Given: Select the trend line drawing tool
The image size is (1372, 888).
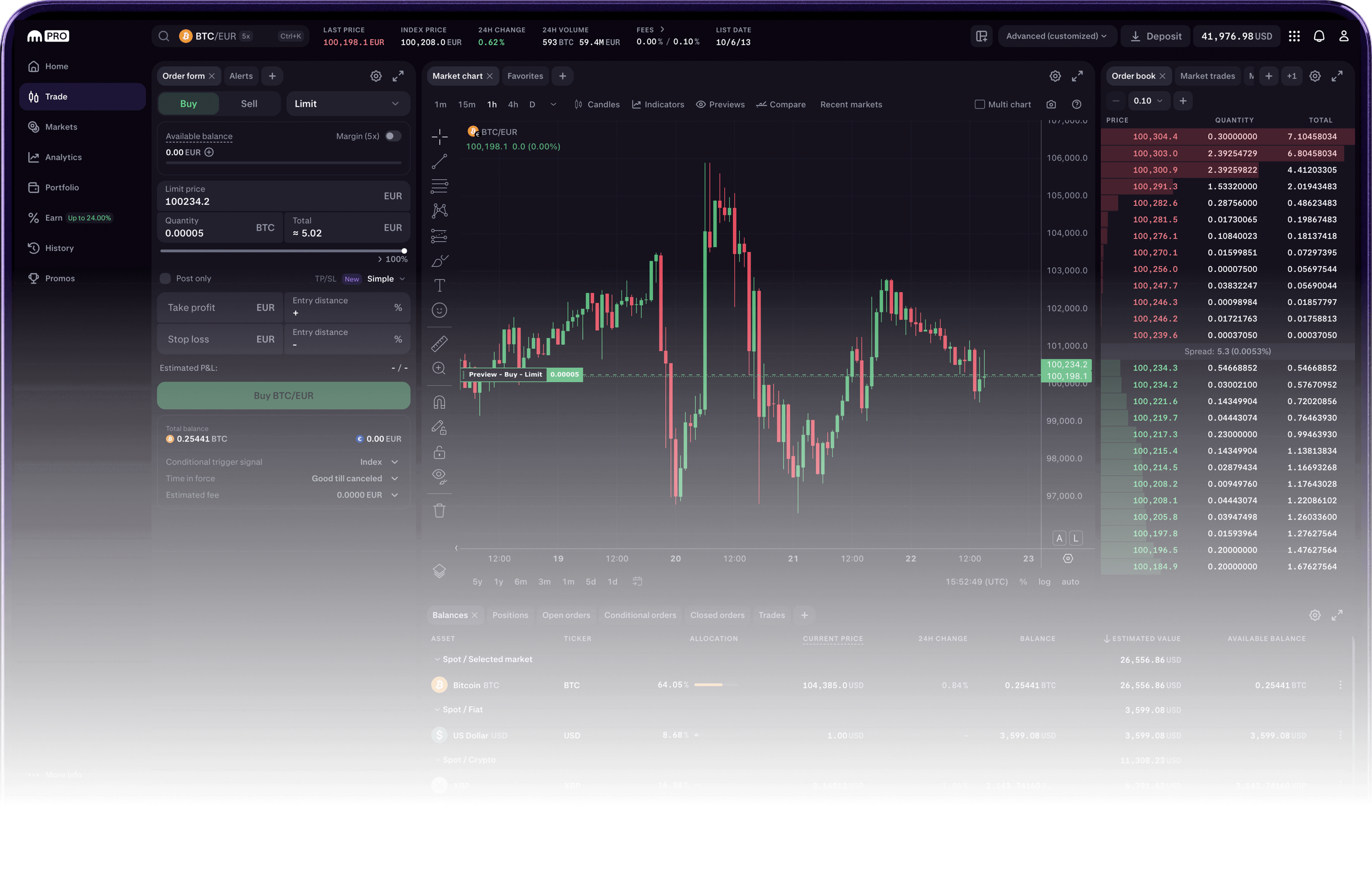Looking at the screenshot, I should (439, 162).
